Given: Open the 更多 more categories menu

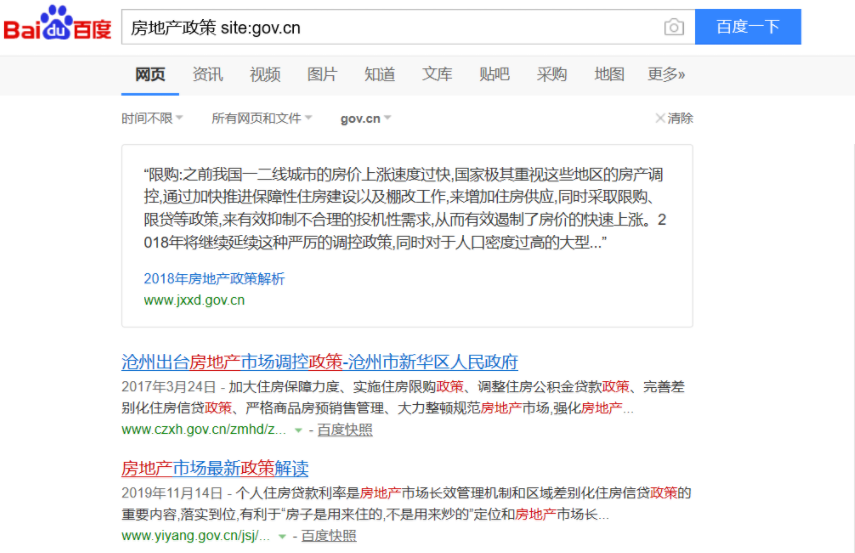Looking at the screenshot, I should tap(666, 74).
